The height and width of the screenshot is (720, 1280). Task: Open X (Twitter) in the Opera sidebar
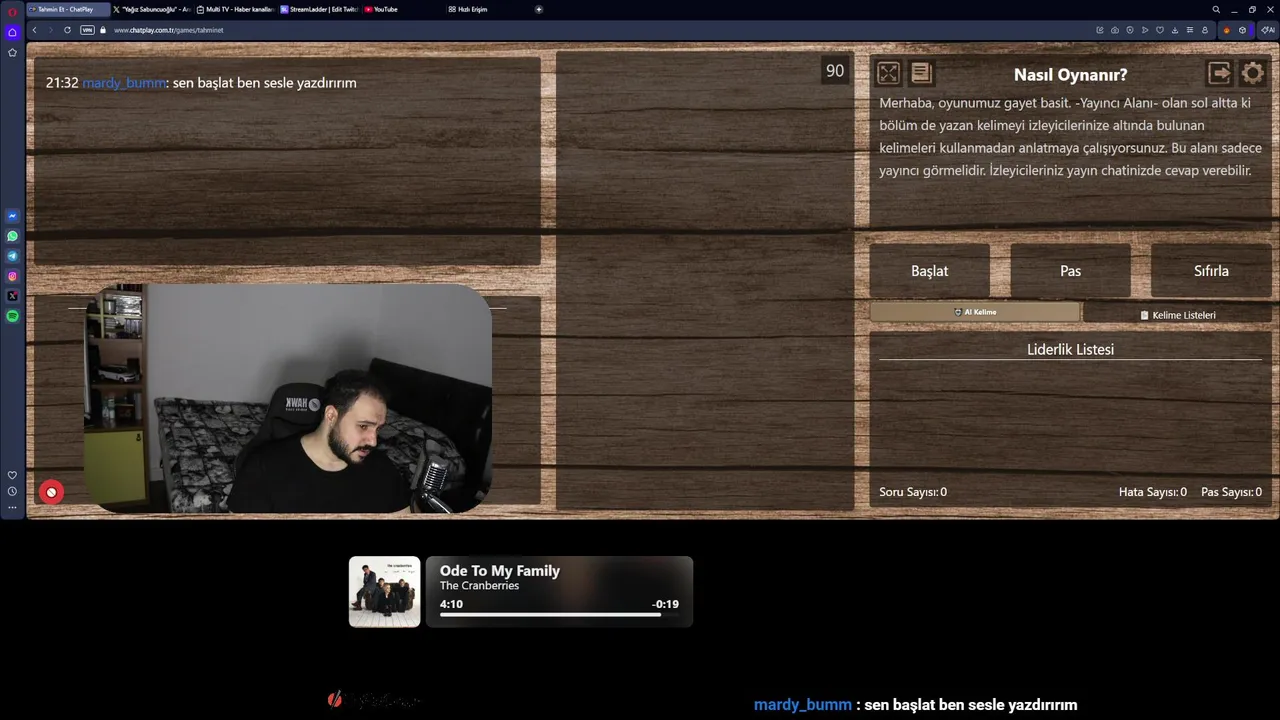[x=12, y=296]
